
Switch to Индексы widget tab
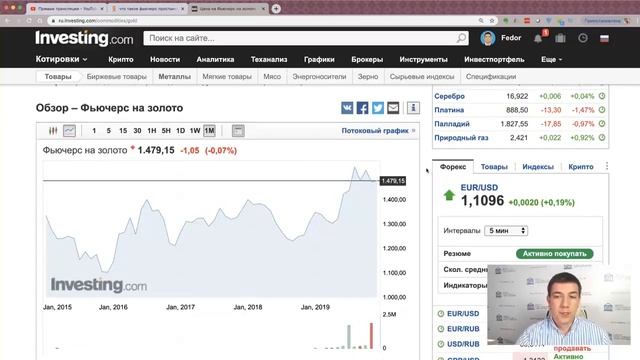pos(538,167)
